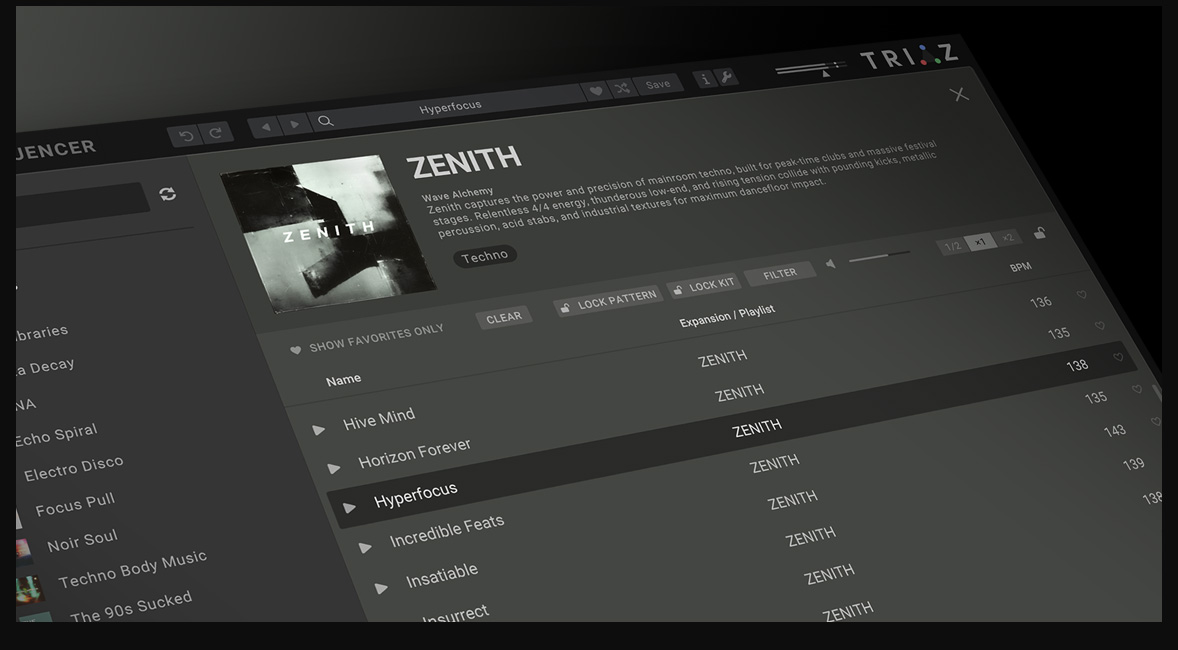Image resolution: width=1178 pixels, height=650 pixels.
Task: Select Electro Disco in the sidebar
Action: [74, 468]
